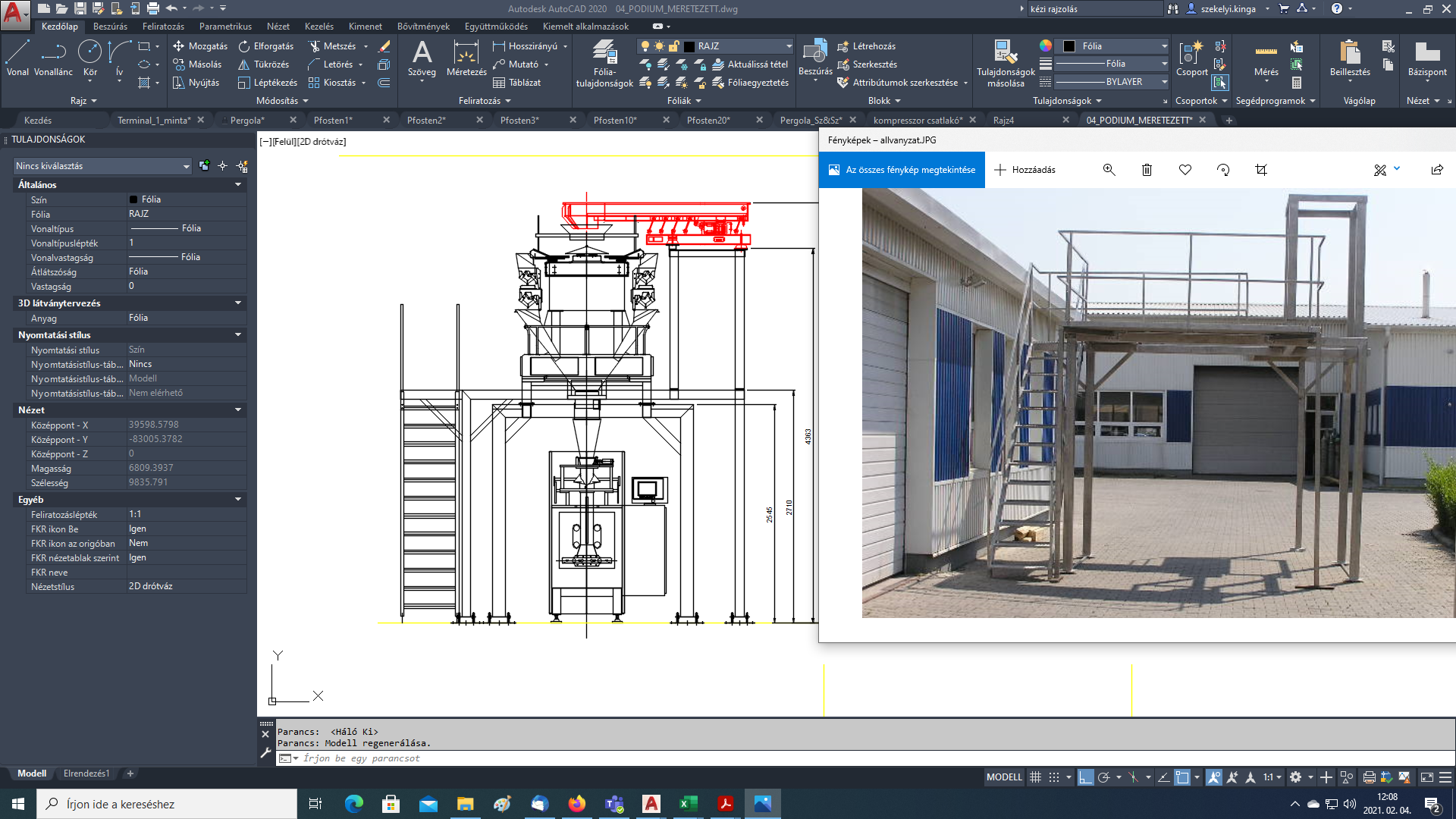The image size is (1456, 819).
Task: Toggle polar tracking in status bar
Action: pos(1104,777)
